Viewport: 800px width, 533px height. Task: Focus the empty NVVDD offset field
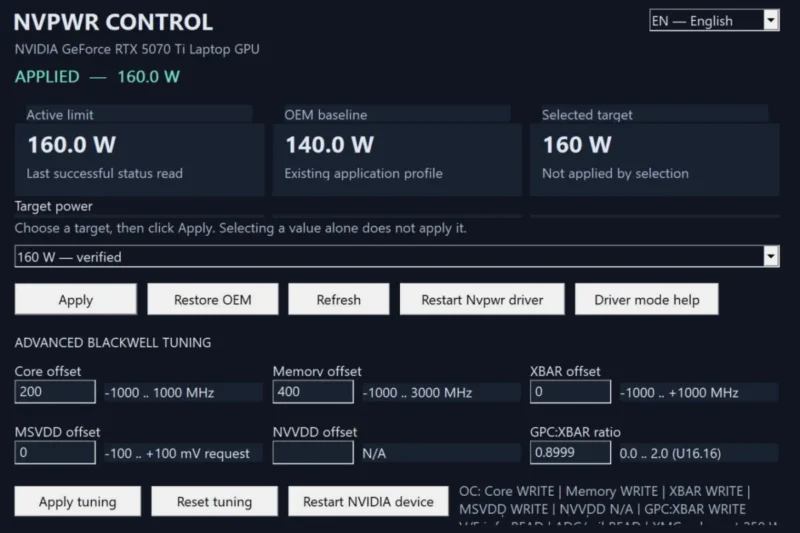(313, 452)
